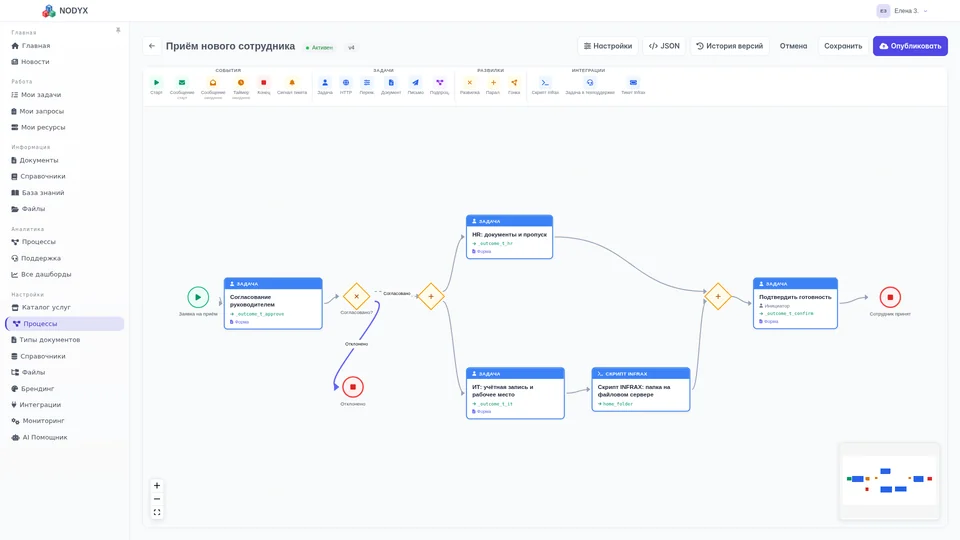This screenshot has width=960, height=540.
Task: Open Мои запросы
Action: tap(64, 111)
